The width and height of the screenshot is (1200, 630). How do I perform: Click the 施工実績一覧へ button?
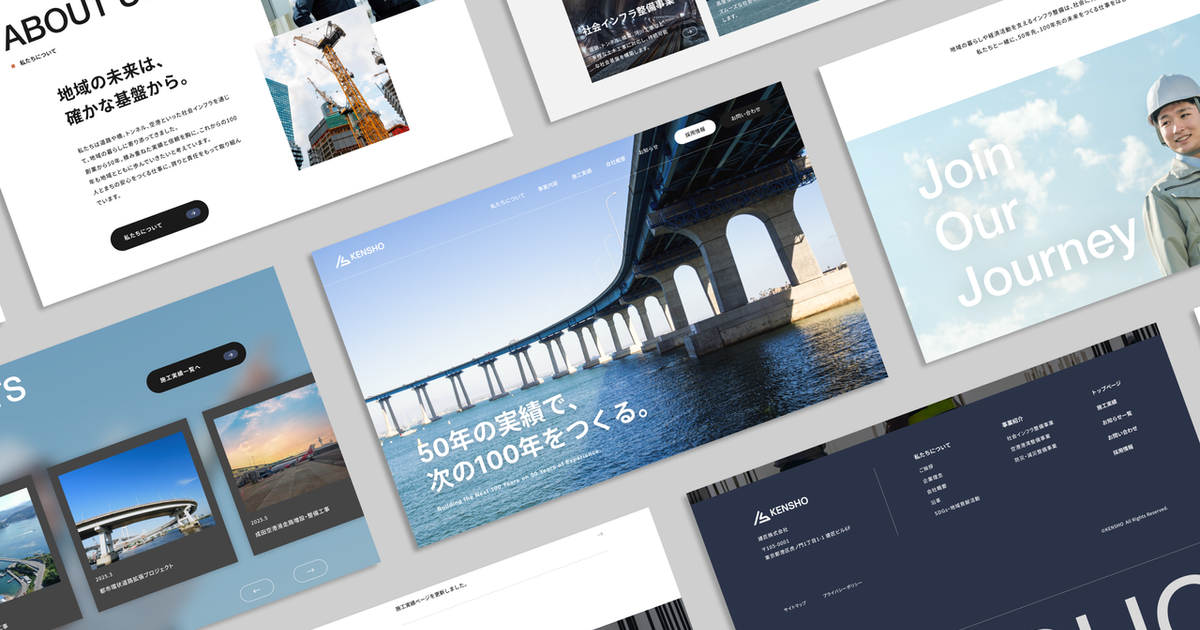[196, 367]
